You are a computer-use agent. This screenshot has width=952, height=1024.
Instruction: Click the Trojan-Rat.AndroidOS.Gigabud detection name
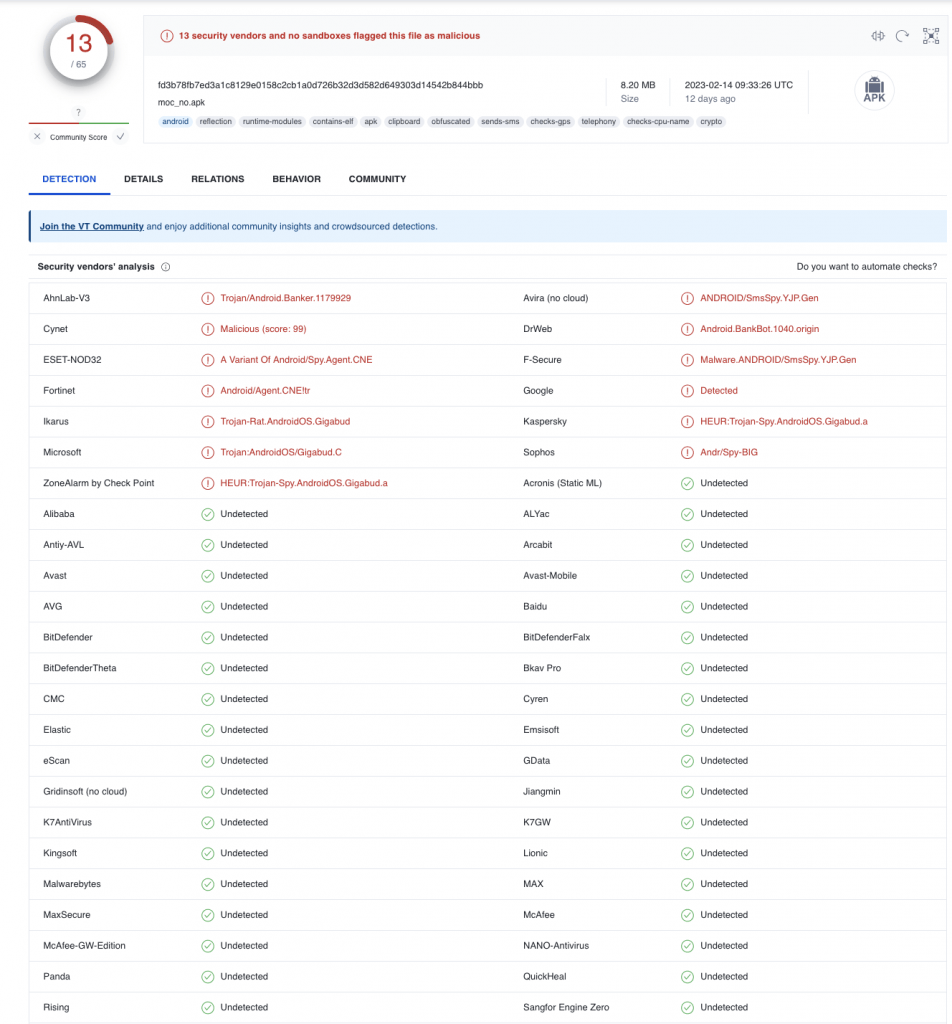point(285,422)
